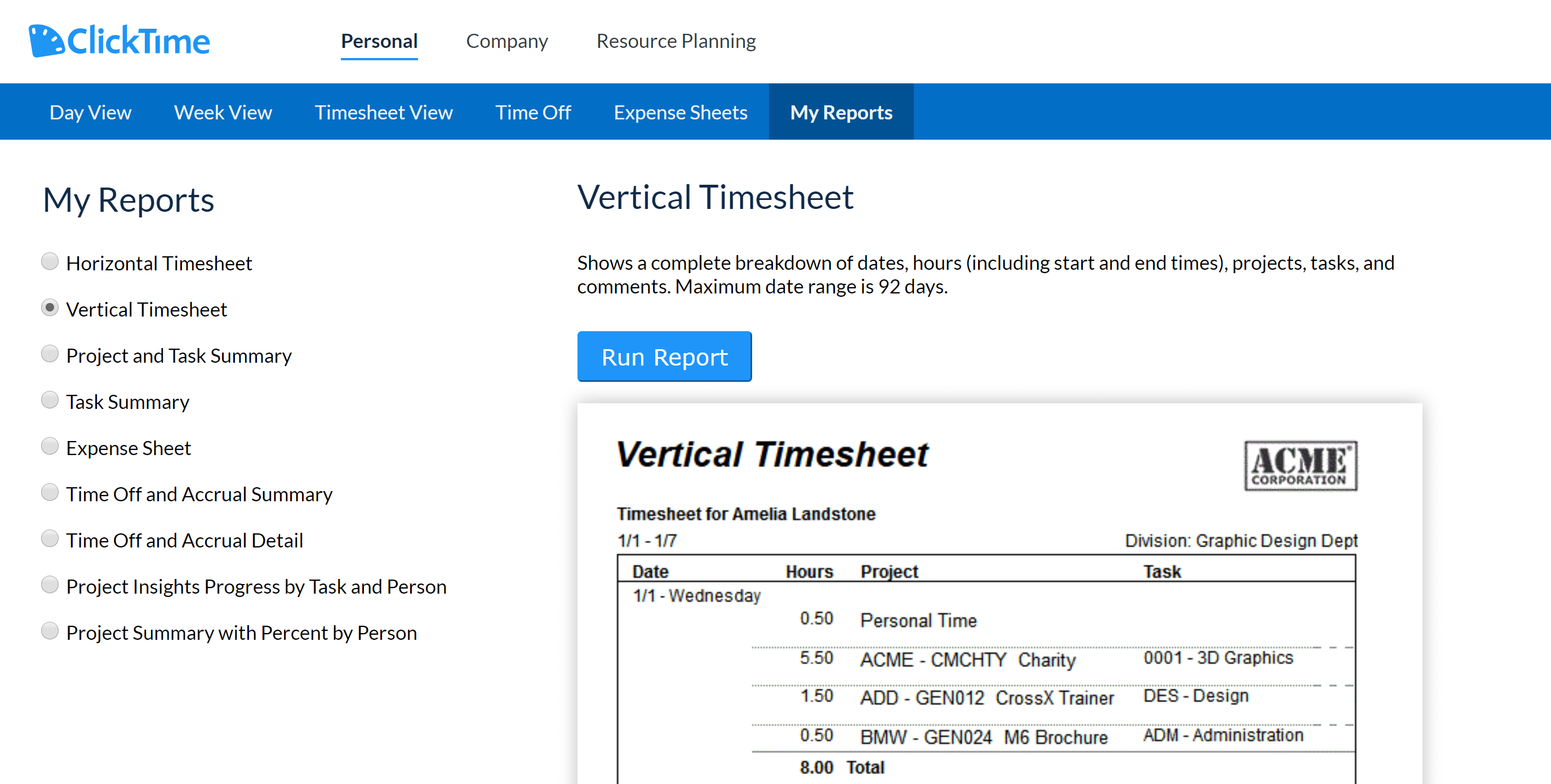Open Day View

pyautogui.click(x=90, y=112)
